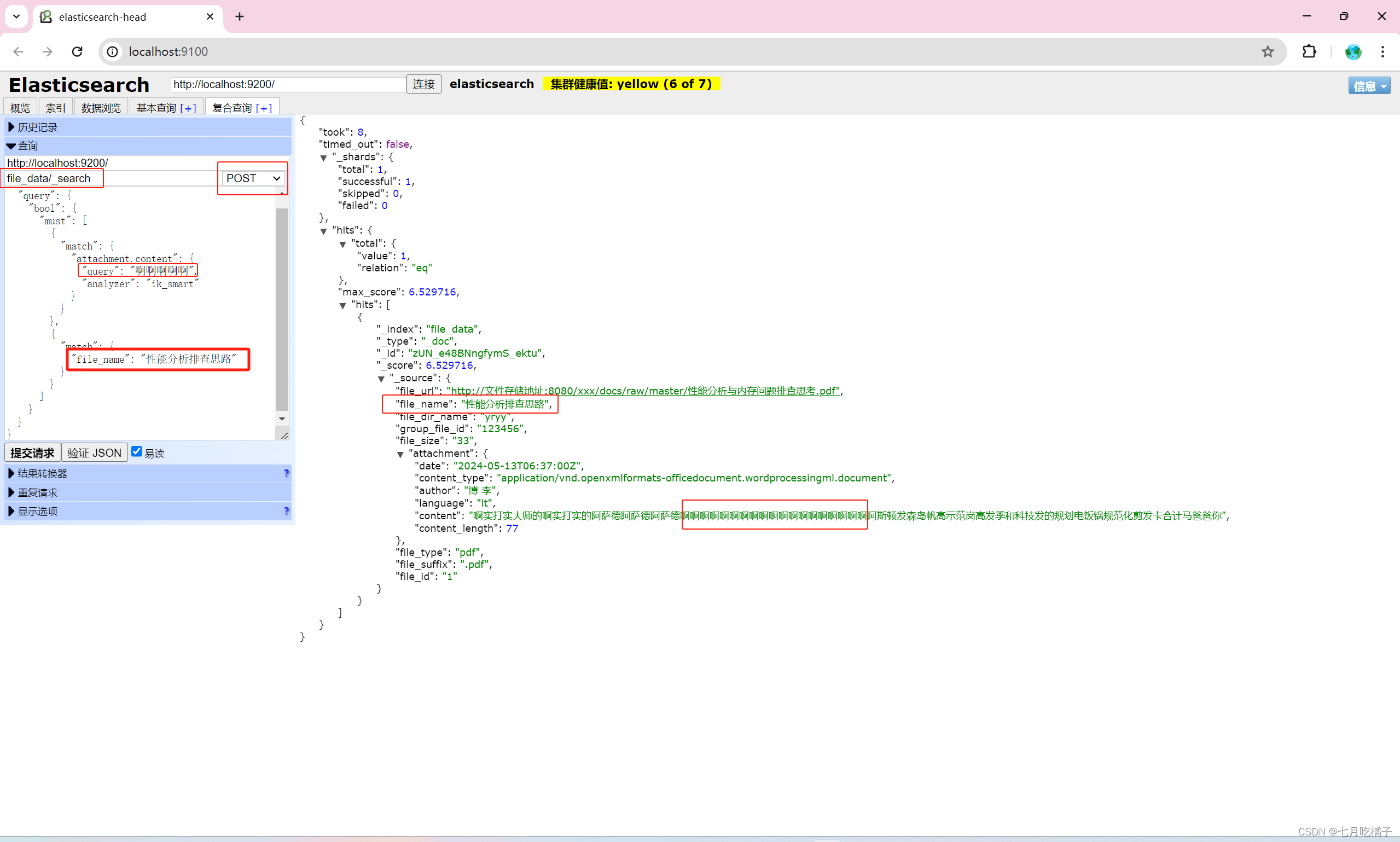The height and width of the screenshot is (842, 1400).
Task: Select the elasticsearch-head browser tab
Action: click(x=127, y=17)
